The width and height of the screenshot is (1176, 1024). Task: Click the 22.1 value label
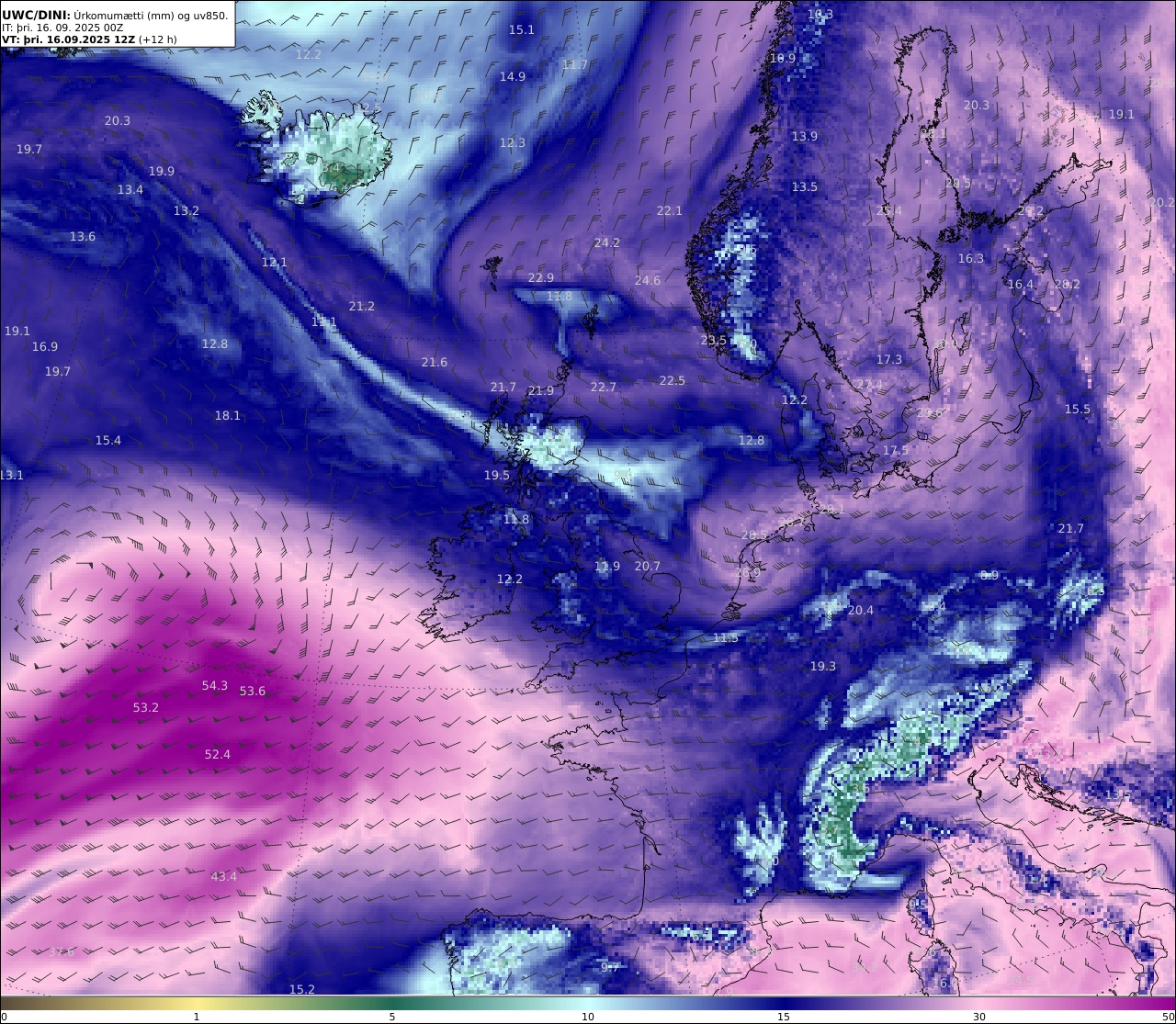point(670,211)
